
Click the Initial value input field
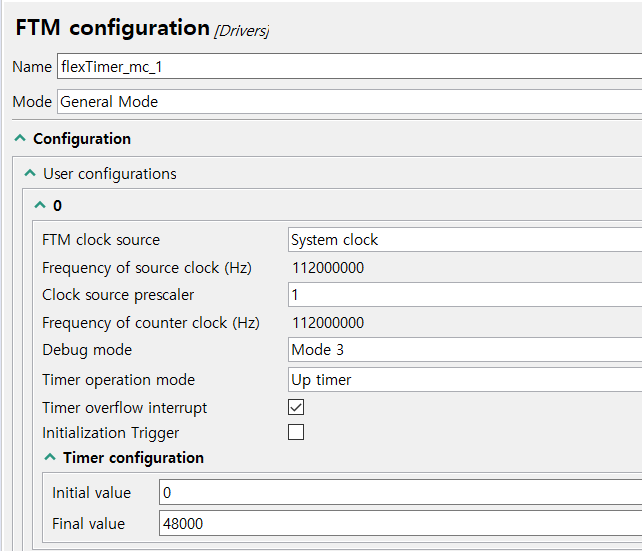pyautogui.click(x=401, y=492)
